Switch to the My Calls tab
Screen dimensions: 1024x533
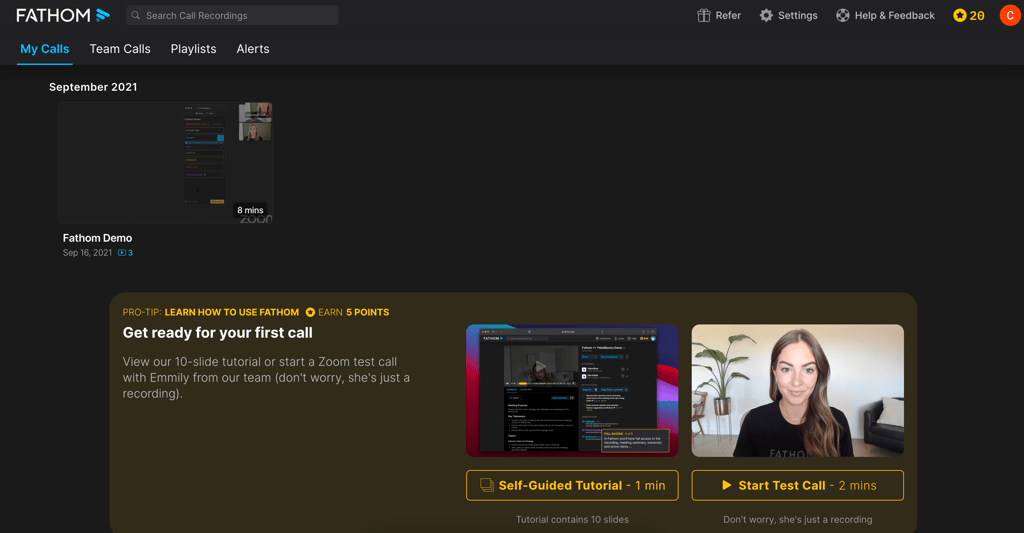(x=44, y=49)
